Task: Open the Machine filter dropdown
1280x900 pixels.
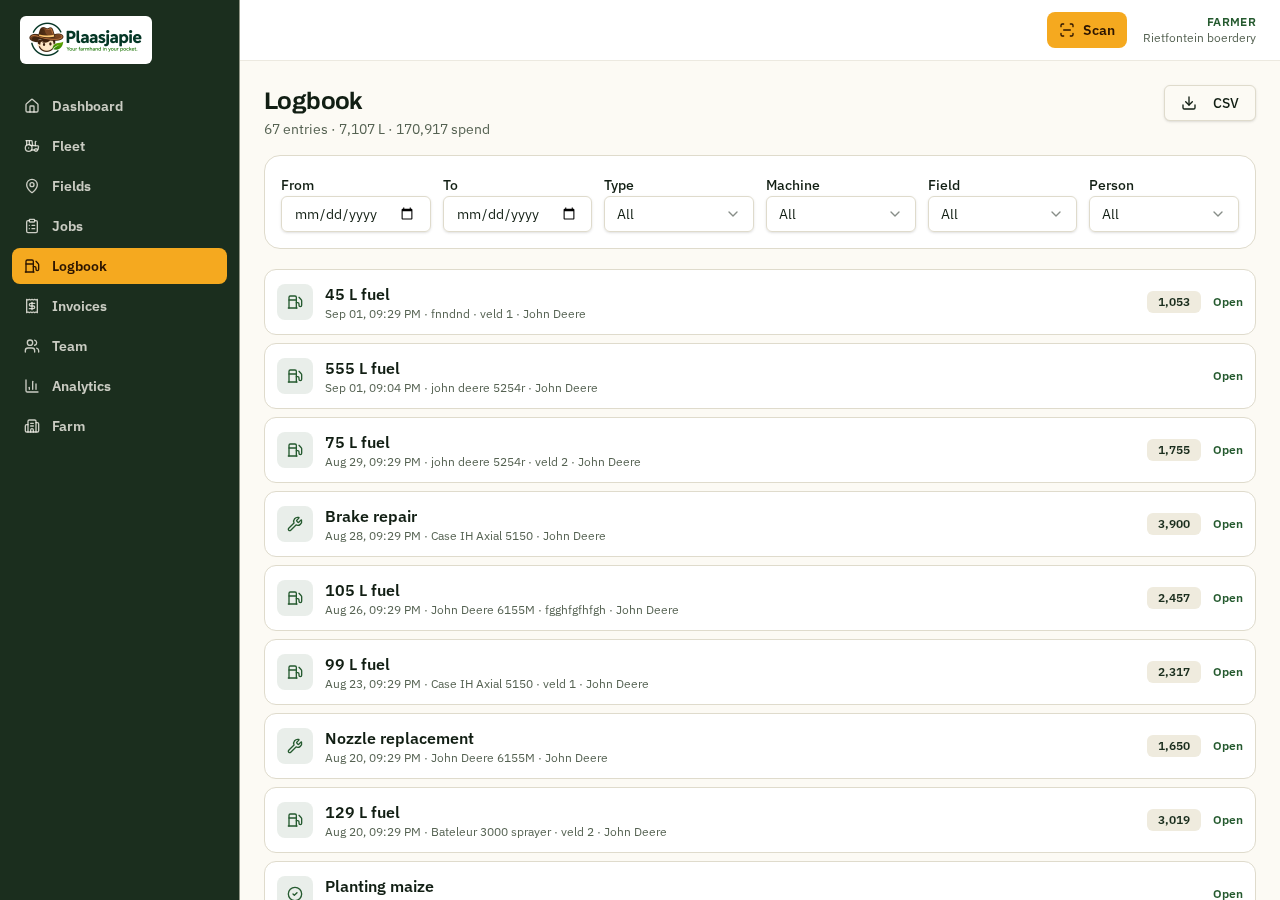Action: [x=841, y=214]
